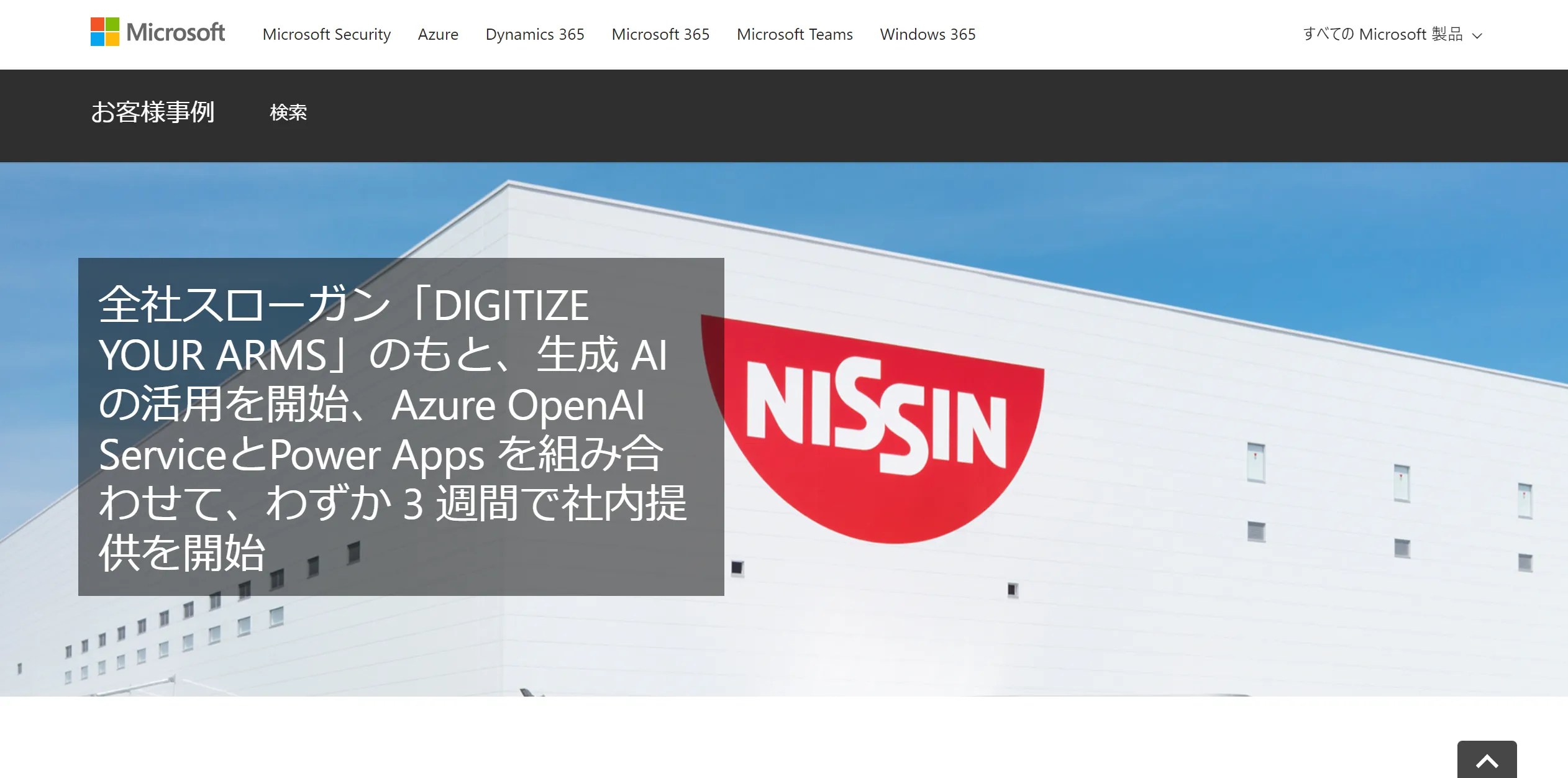Open Dynamics 365 link
This screenshot has width=1568, height=778.
coord(535,34)
